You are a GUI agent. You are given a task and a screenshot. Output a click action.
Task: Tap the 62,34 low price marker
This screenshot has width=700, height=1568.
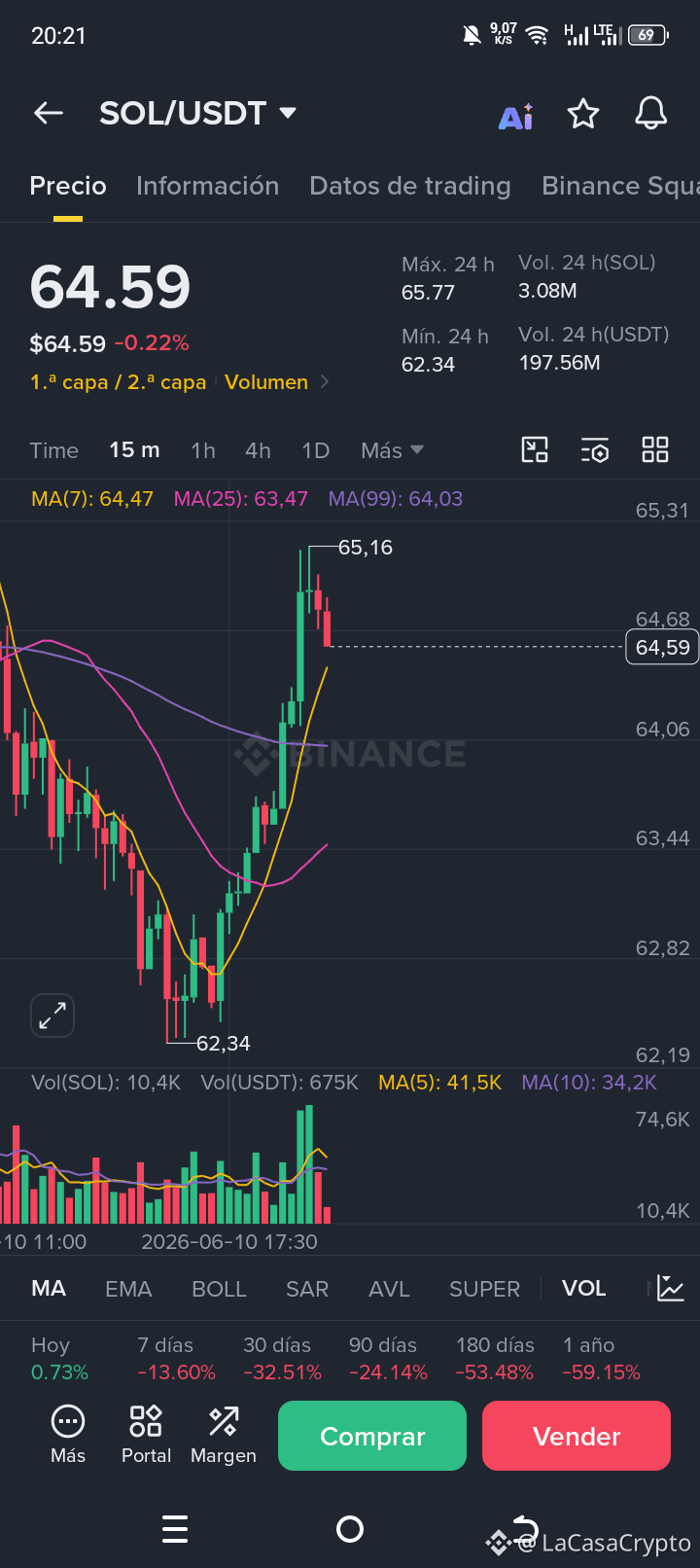tap(224, 1044)
